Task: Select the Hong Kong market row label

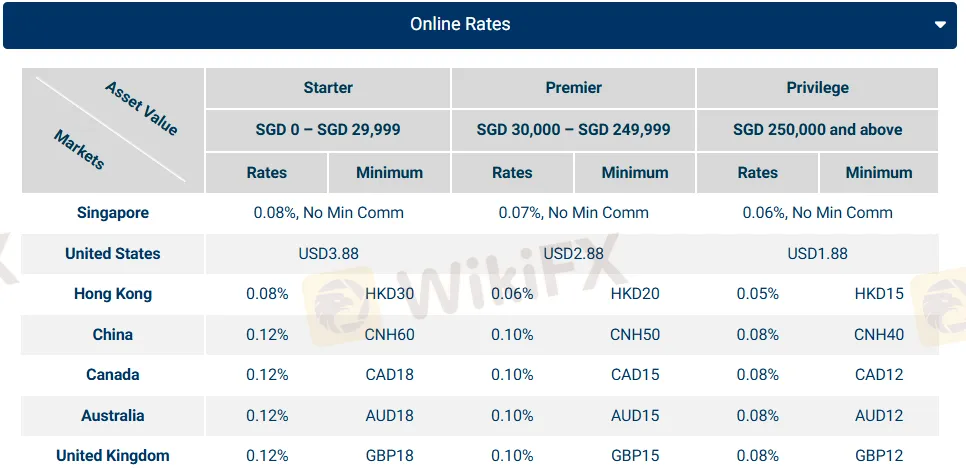Action: [112, 294]
